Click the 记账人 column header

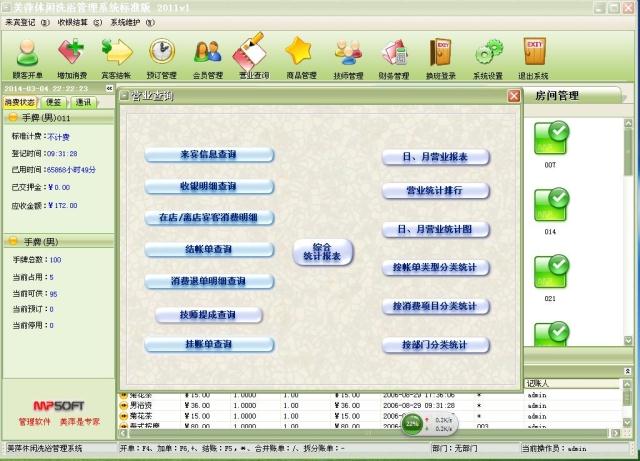(x=572, y=383)
